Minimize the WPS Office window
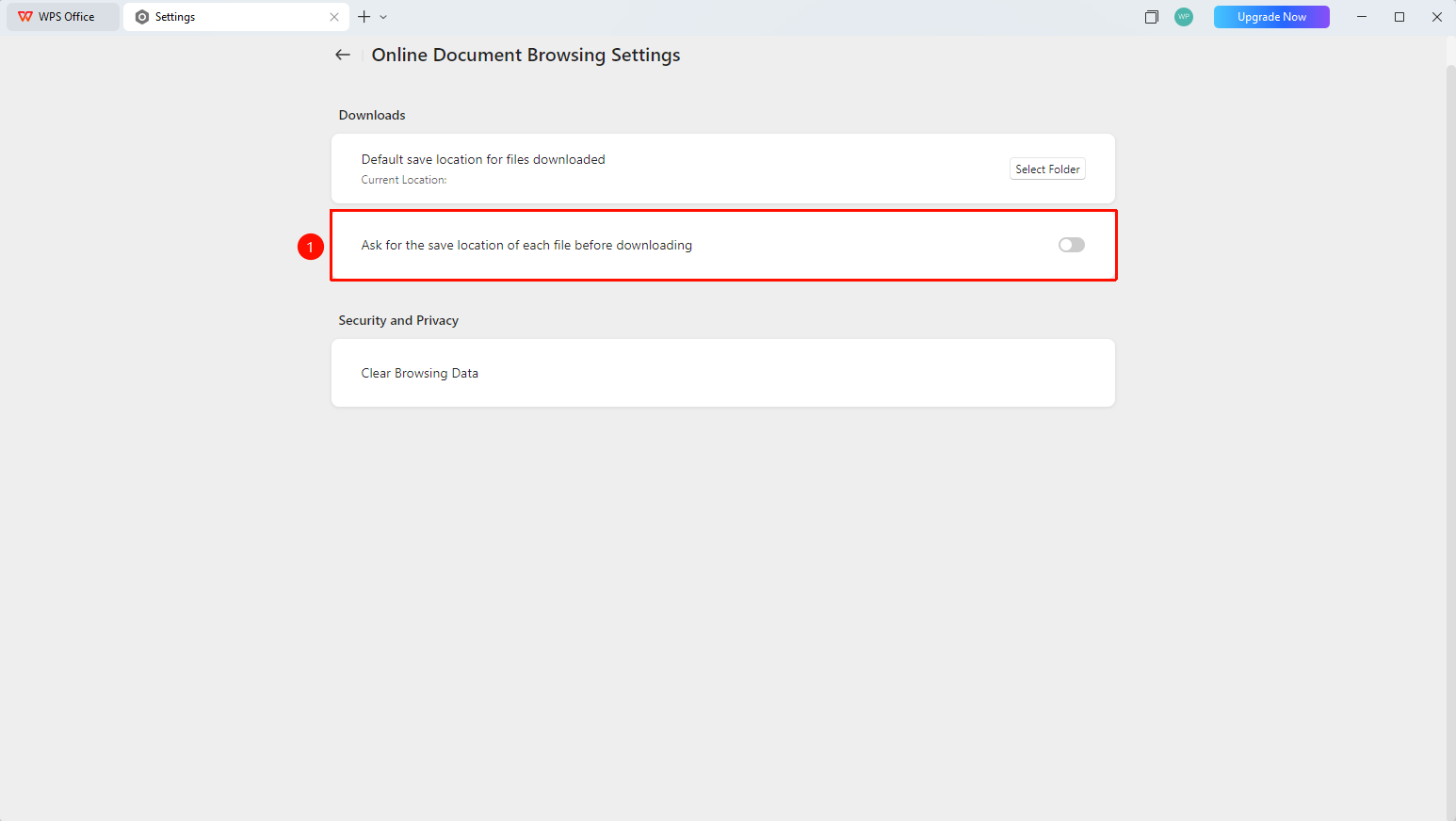 1362,17
